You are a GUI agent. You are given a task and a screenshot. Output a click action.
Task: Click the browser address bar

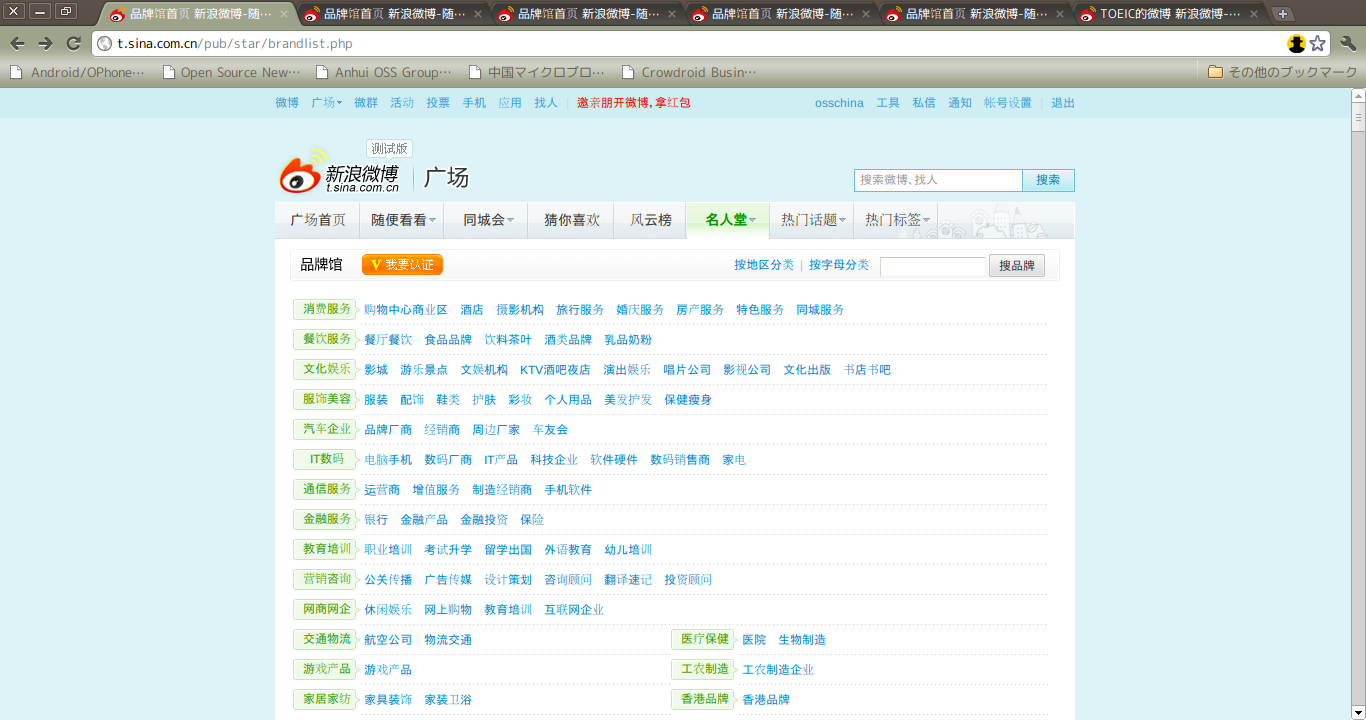coord(690,44)
